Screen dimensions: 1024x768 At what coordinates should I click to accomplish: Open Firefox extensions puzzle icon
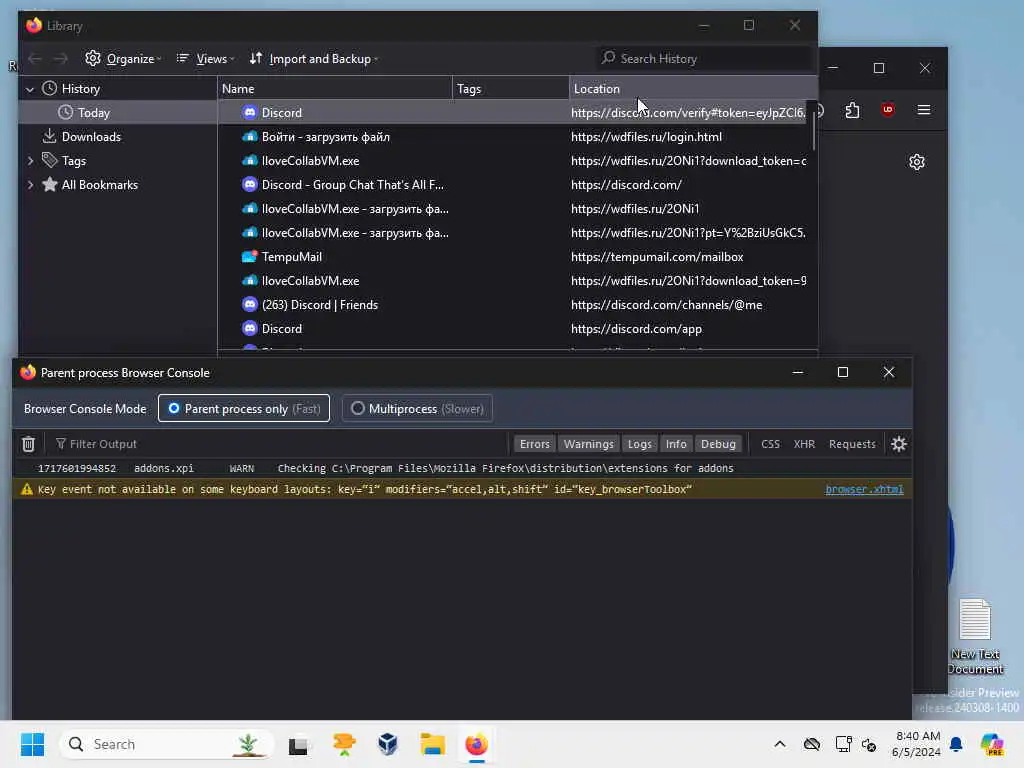[x=852, y=110]
